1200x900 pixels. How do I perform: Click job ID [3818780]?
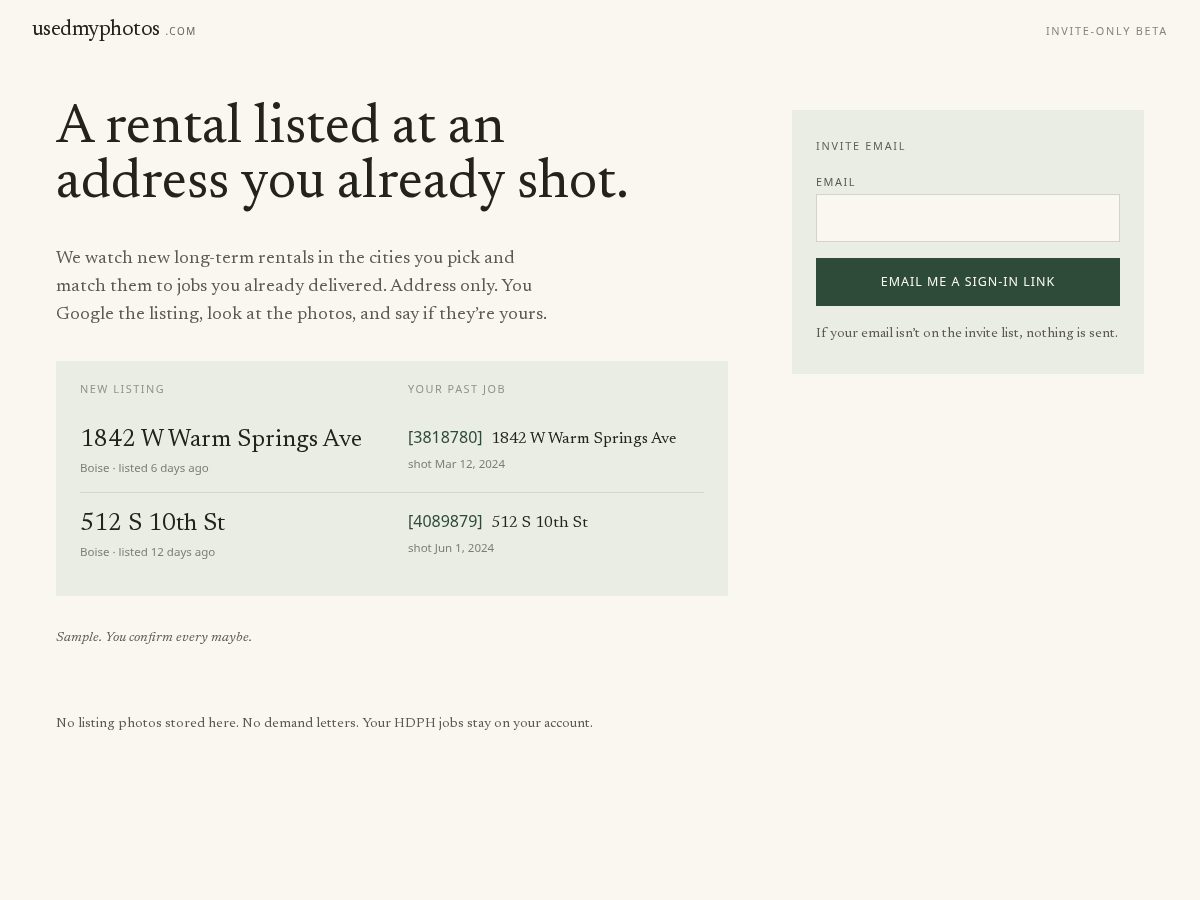pyautogui.click(x=445, y=437)
